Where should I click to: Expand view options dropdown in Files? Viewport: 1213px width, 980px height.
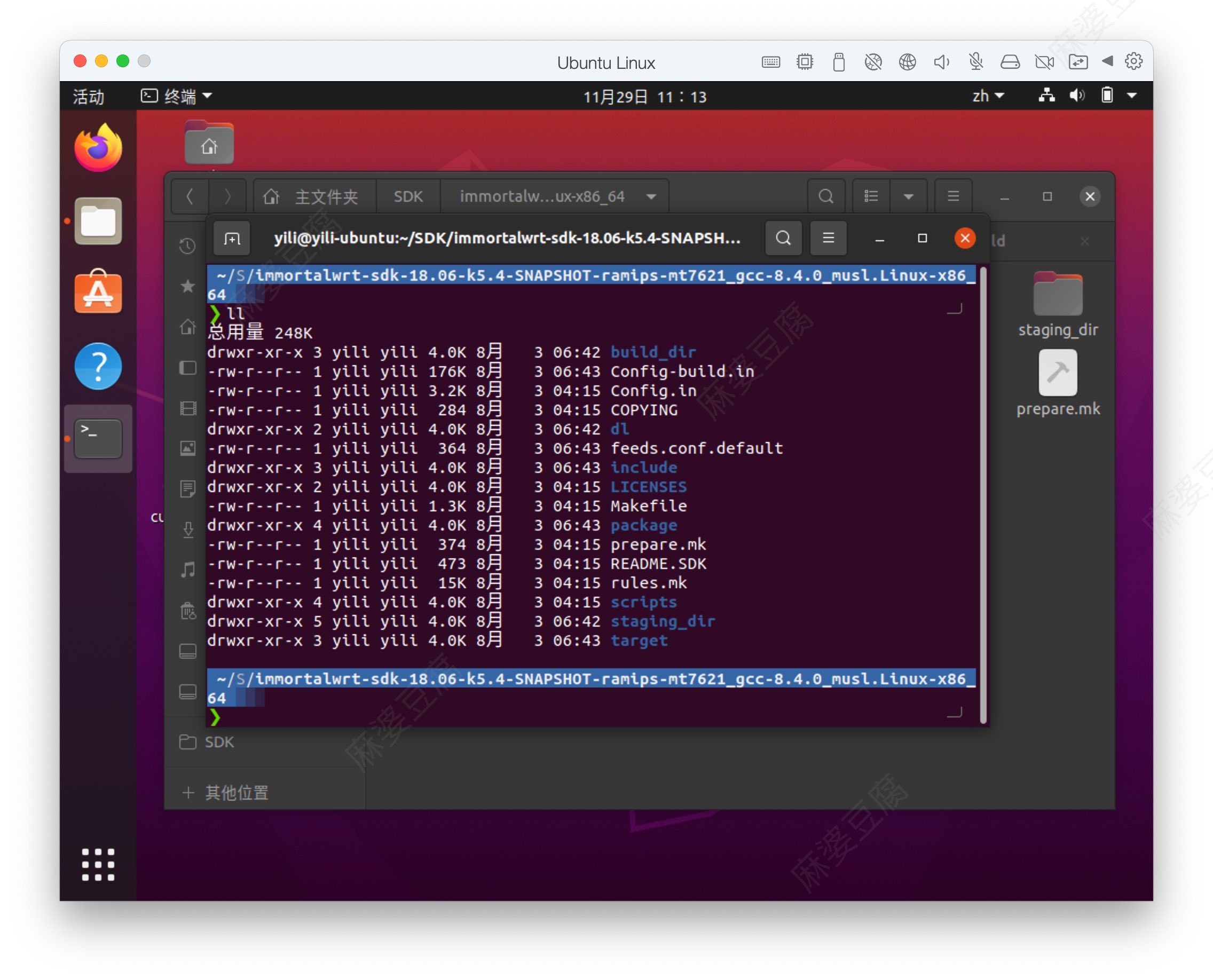908,196
